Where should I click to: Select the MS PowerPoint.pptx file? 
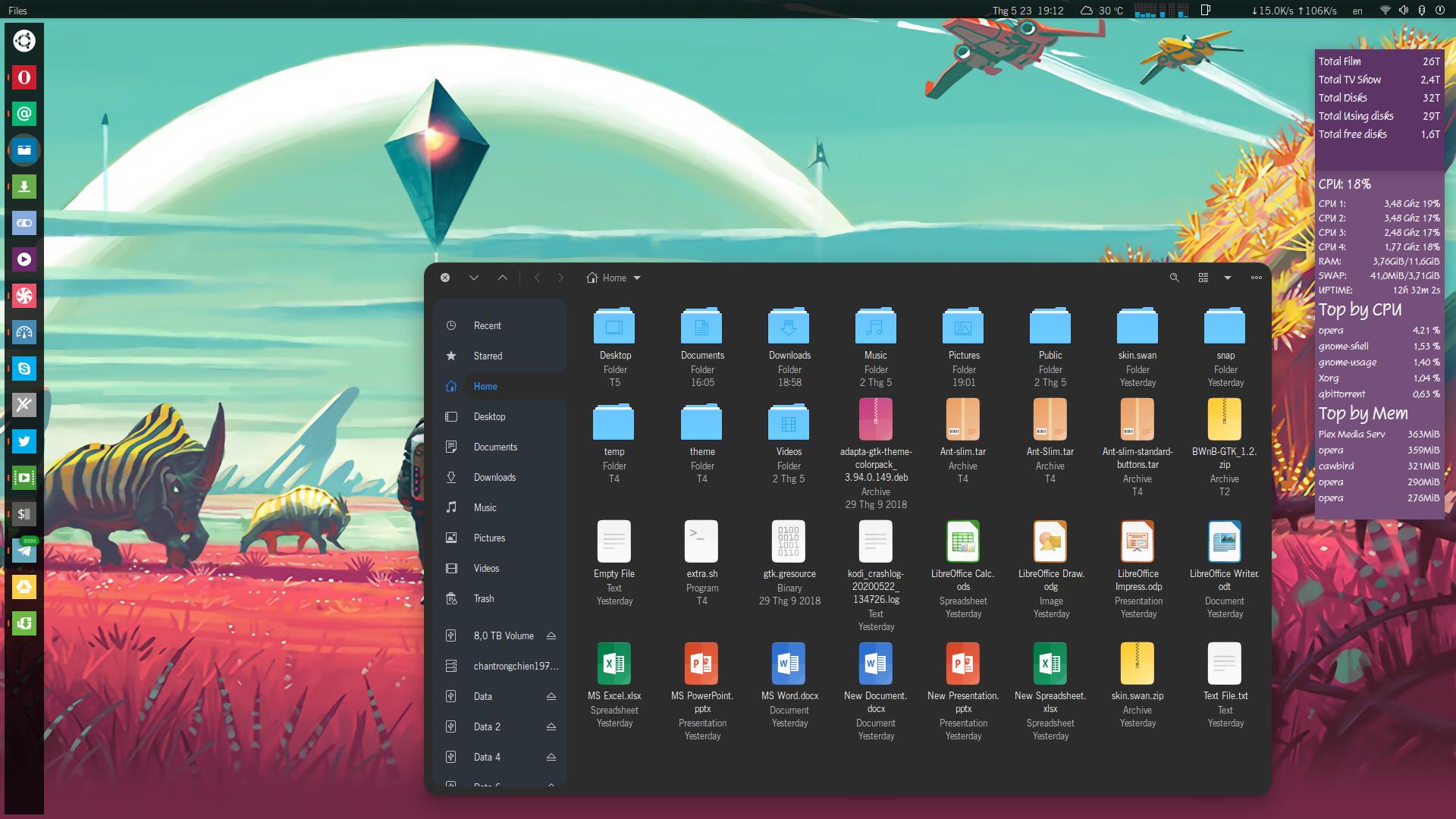pos(701,664)
